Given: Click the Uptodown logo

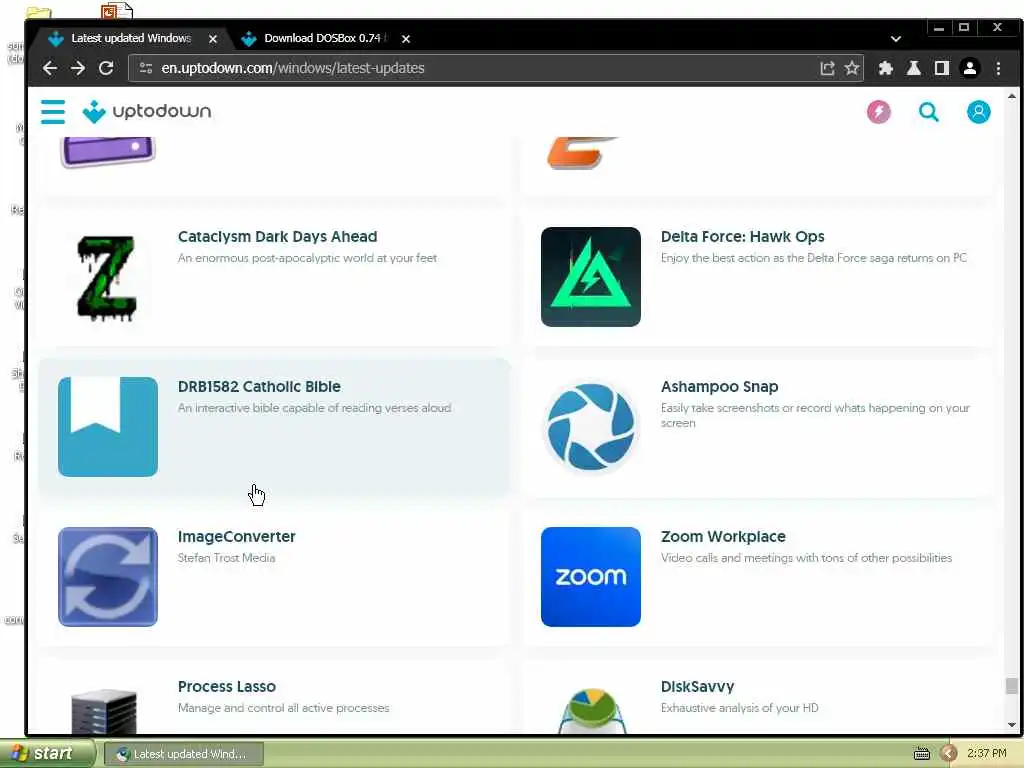Looking at the screenshot, I should (x=147, y=112).
